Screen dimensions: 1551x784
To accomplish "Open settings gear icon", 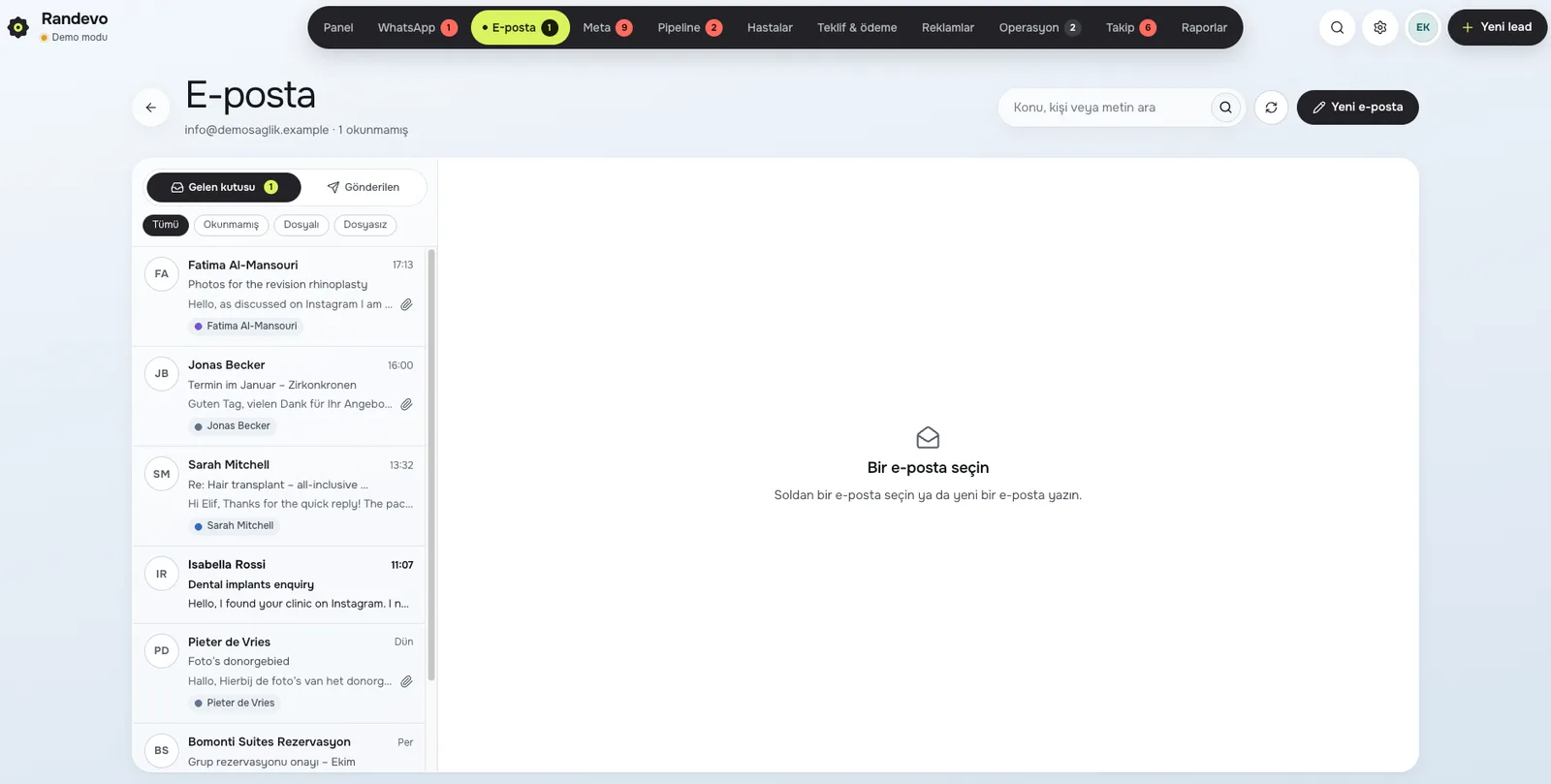I will tap(1379, 27).
